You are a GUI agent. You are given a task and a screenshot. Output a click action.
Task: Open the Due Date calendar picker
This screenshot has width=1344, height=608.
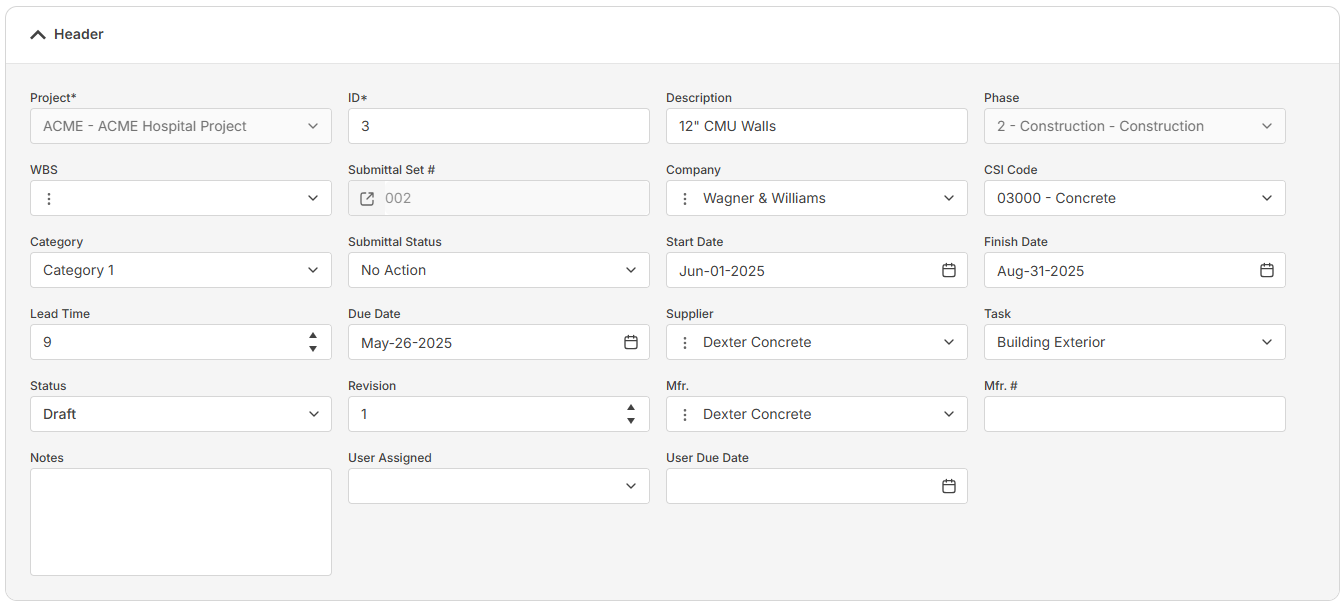[631, 342]
